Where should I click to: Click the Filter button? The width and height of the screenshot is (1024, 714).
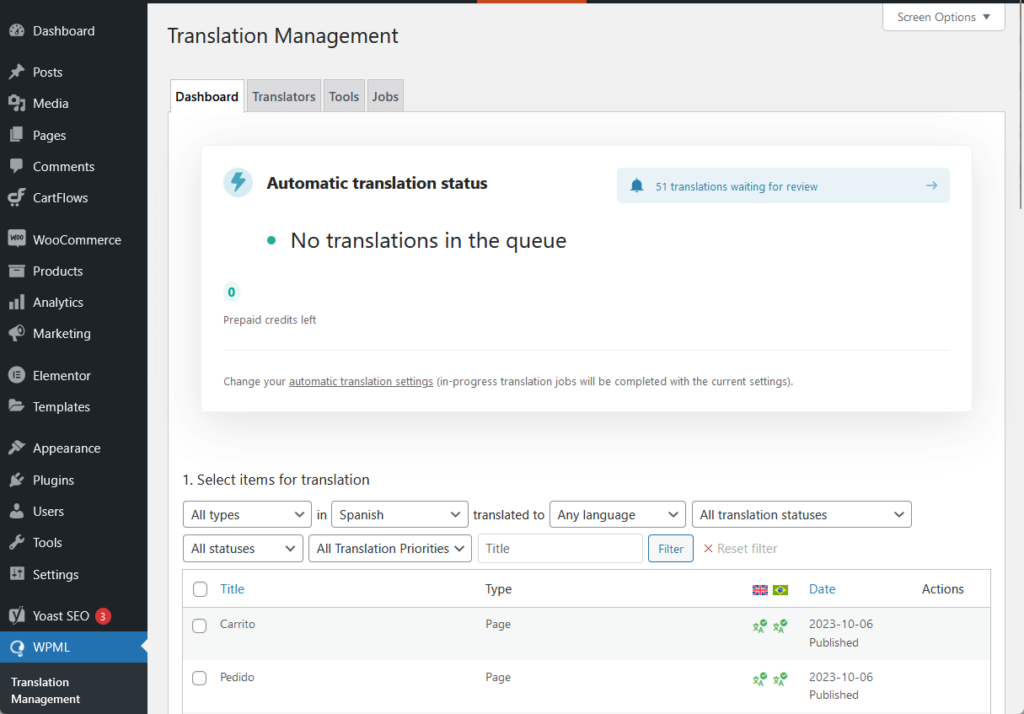point(670,548)
